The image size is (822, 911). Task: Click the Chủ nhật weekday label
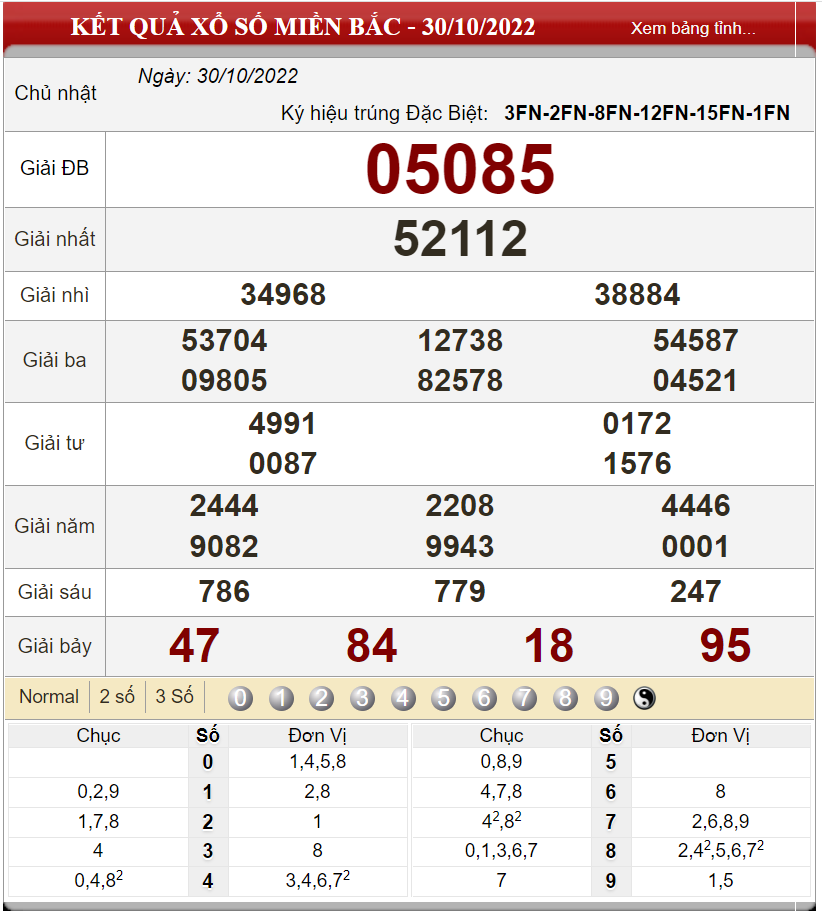point(56,93)
